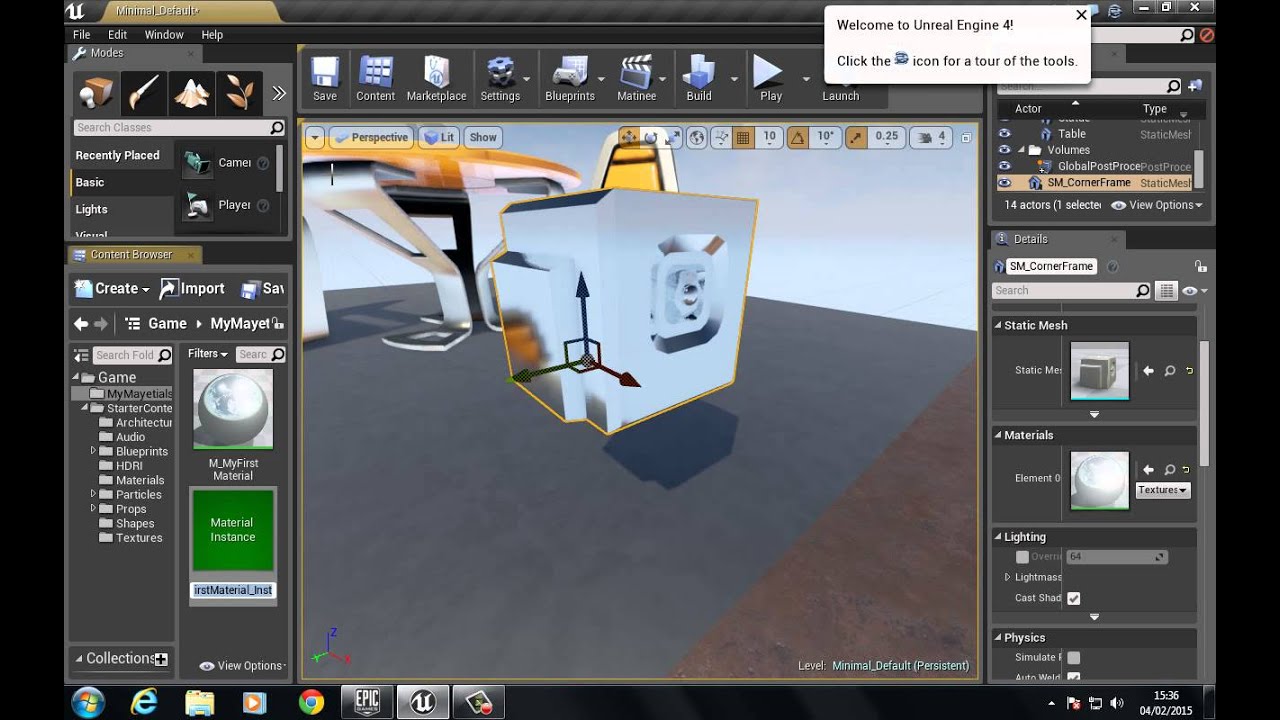Image resolution: width=1280 pixels, height=720 pixels.
Task: Click the Save toolbar button
Action: click(x=325, y=79)
